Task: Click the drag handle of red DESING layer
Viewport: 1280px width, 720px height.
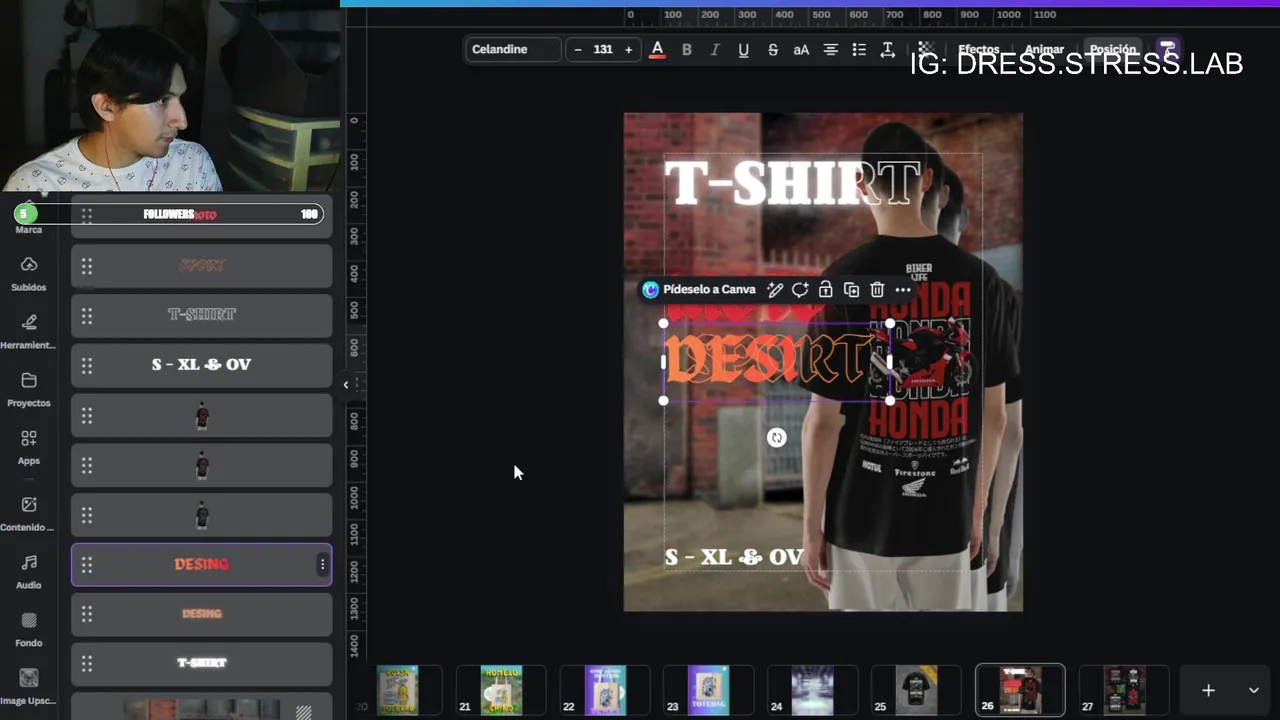Action: click(87, 564)
